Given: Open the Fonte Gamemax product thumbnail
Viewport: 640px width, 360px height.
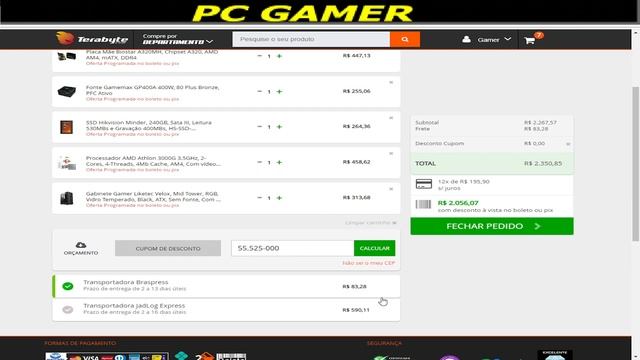Looking at the screenshot, I should tap(67, 91).
